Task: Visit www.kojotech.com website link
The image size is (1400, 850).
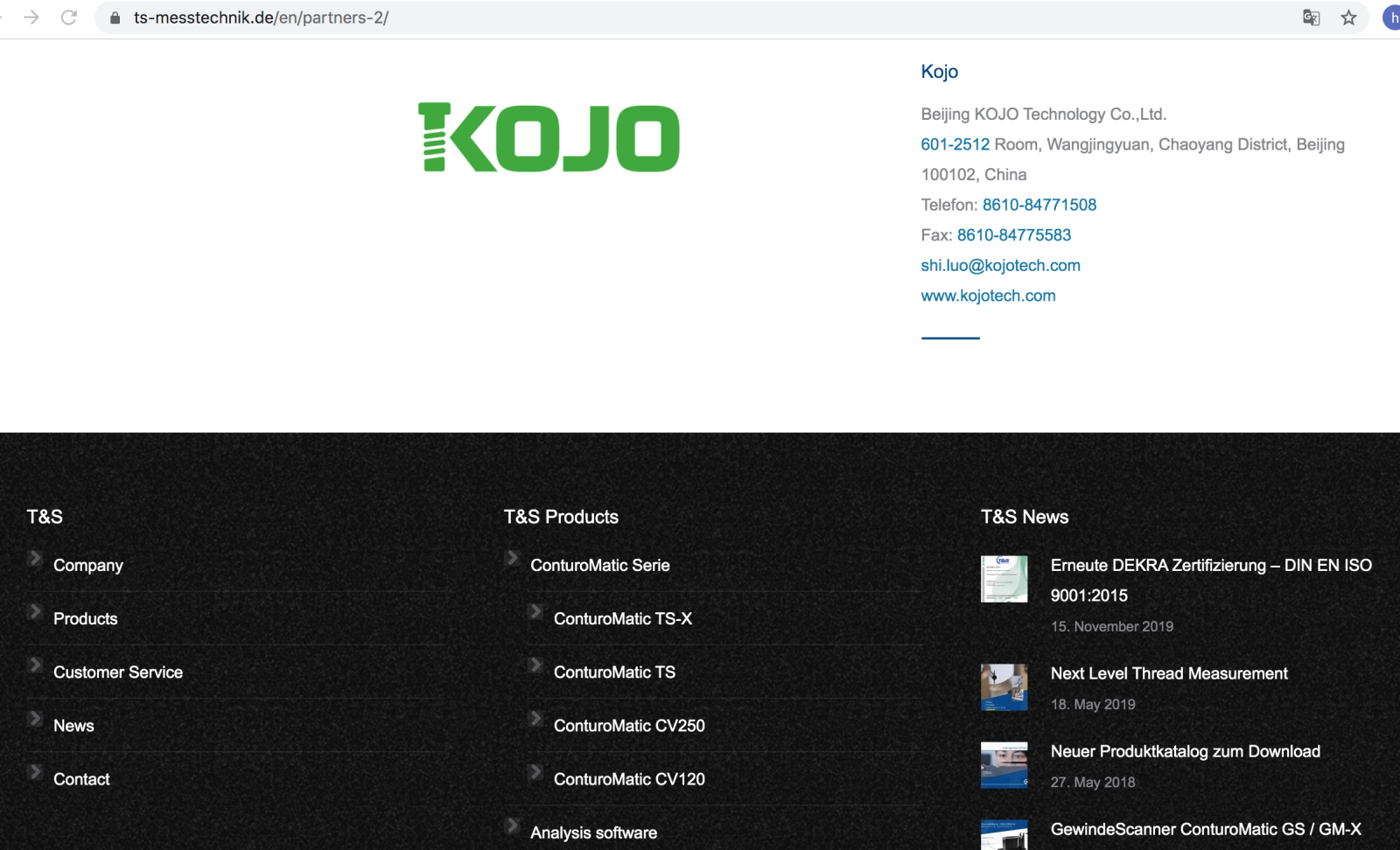Action: coord(988,296)
